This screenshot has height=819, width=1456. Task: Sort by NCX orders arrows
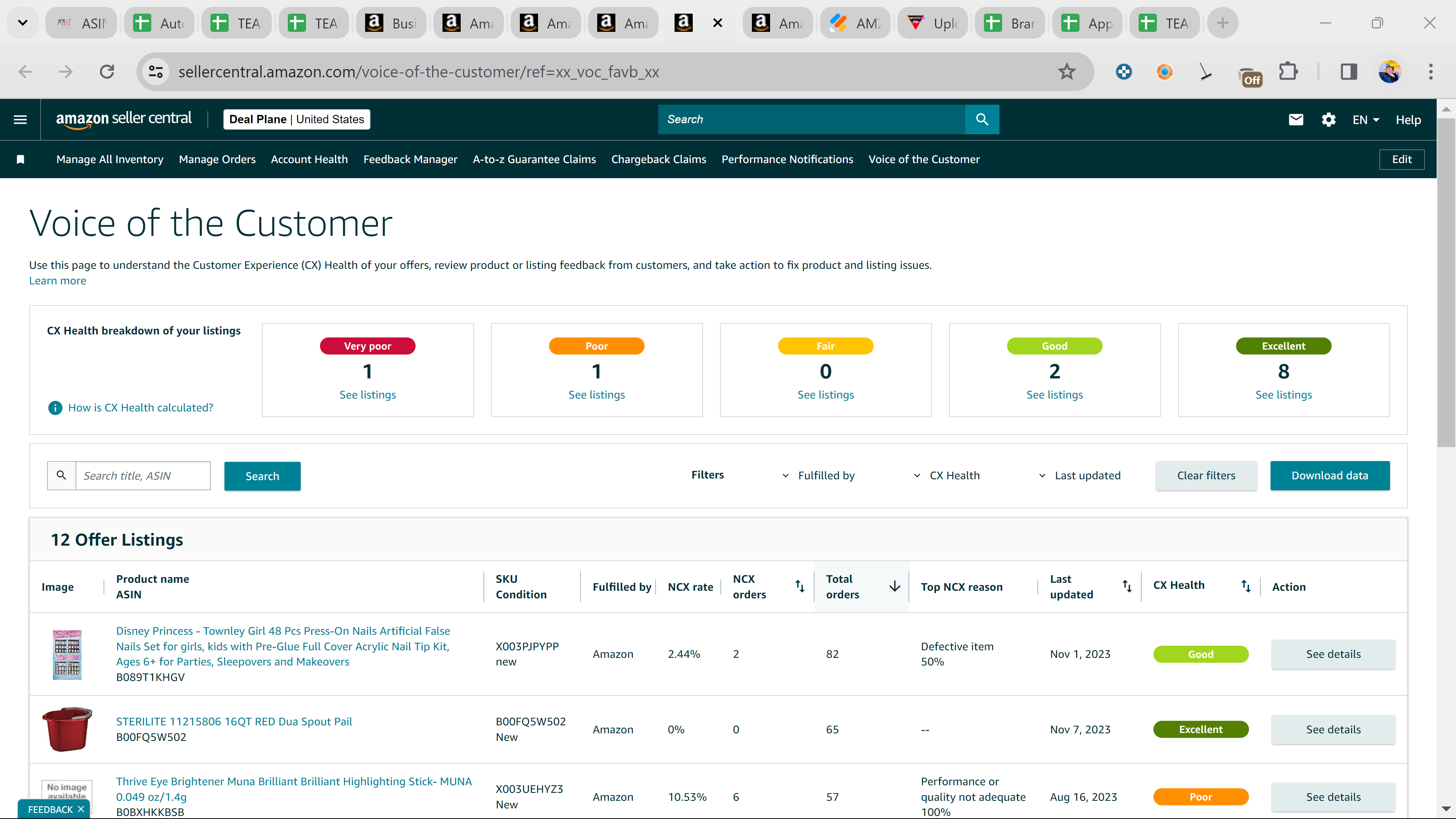coord(799,586)
